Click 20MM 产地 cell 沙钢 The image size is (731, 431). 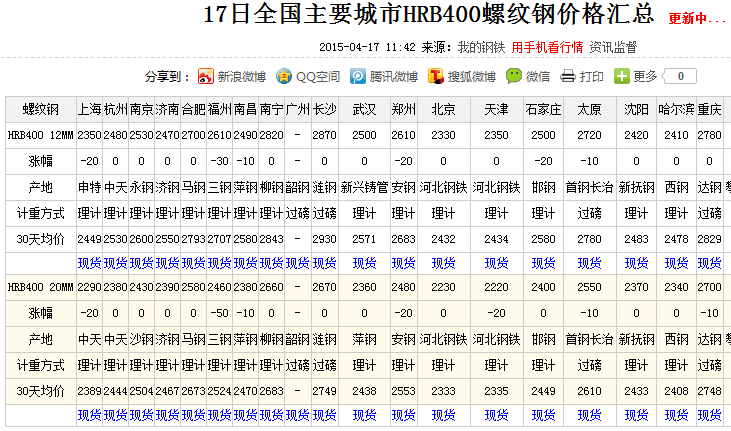(x=141, y=340)
